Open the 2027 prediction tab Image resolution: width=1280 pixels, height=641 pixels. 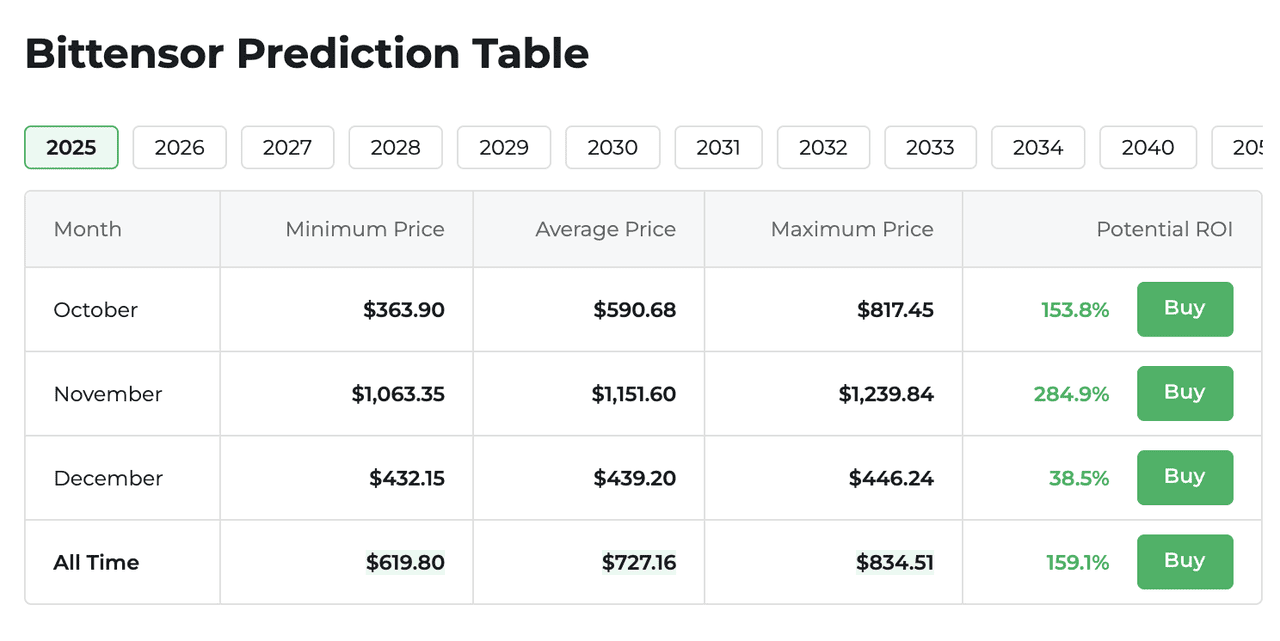(288, 148)
